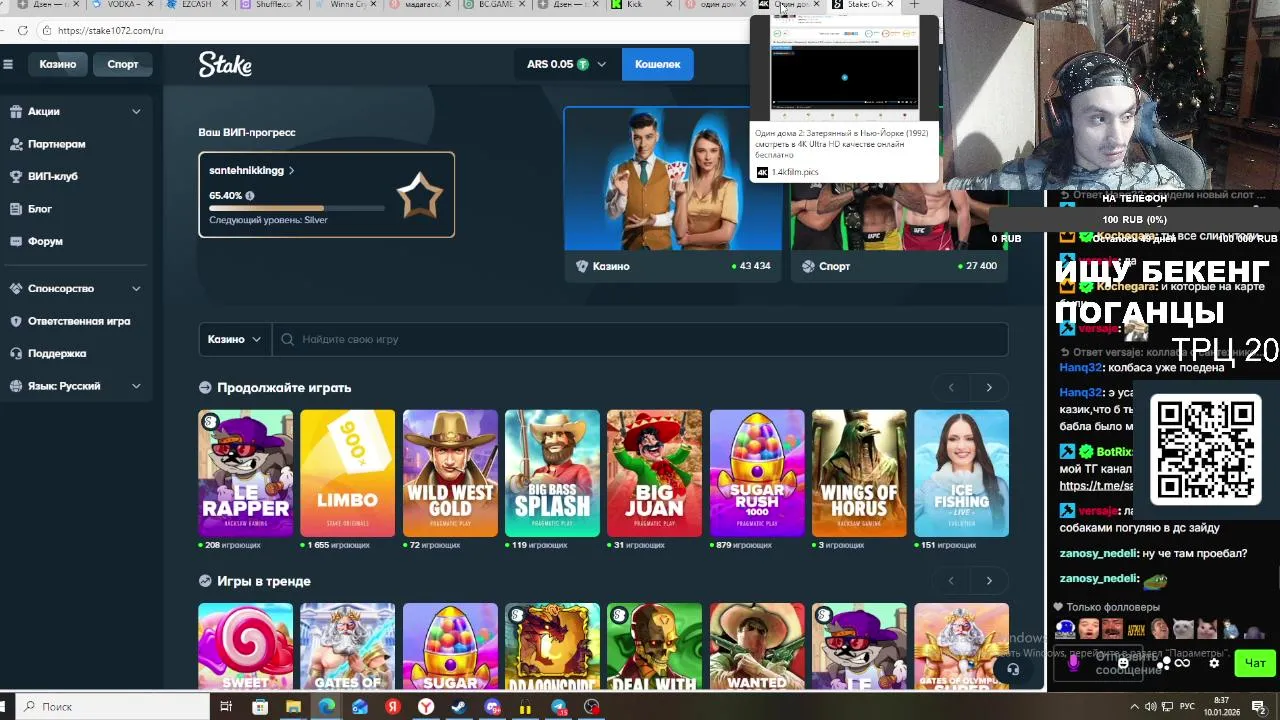Open the ARS 0.05 balance dropdown
Image resolution: width=1280 pixels, height=720 pixels.
566,64
